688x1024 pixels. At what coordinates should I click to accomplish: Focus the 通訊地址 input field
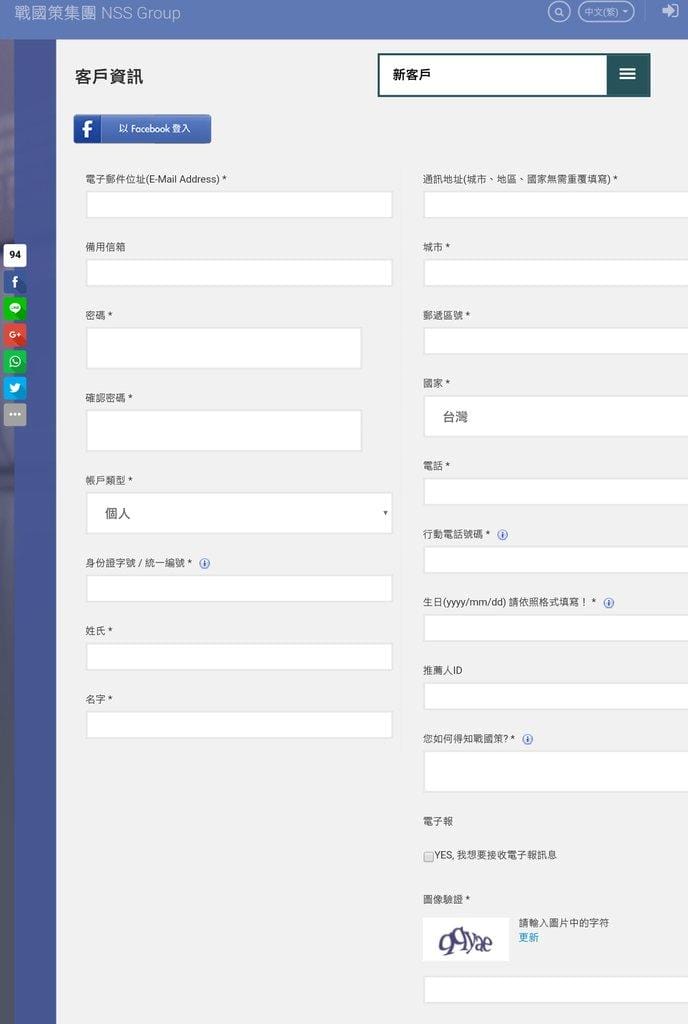coord(556,204)
